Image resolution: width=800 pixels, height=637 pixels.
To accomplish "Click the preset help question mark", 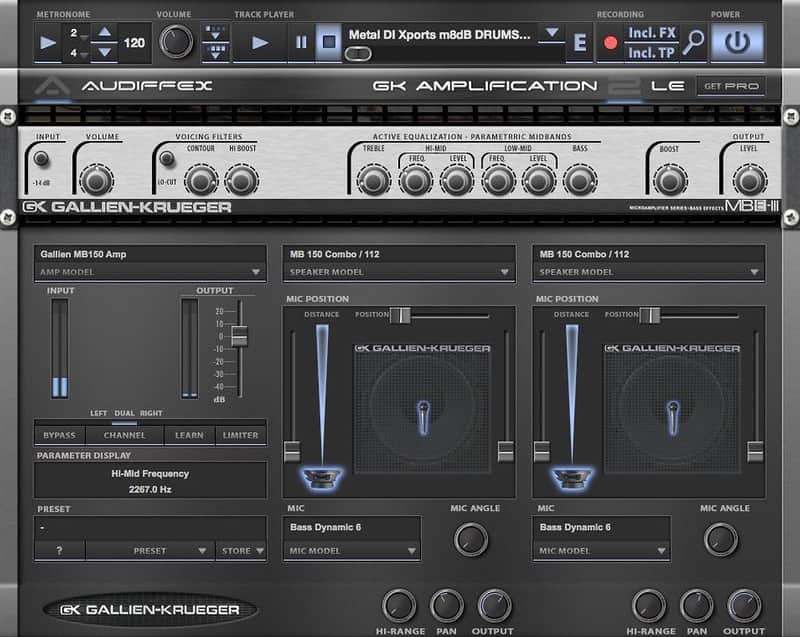I will point(60,551).
